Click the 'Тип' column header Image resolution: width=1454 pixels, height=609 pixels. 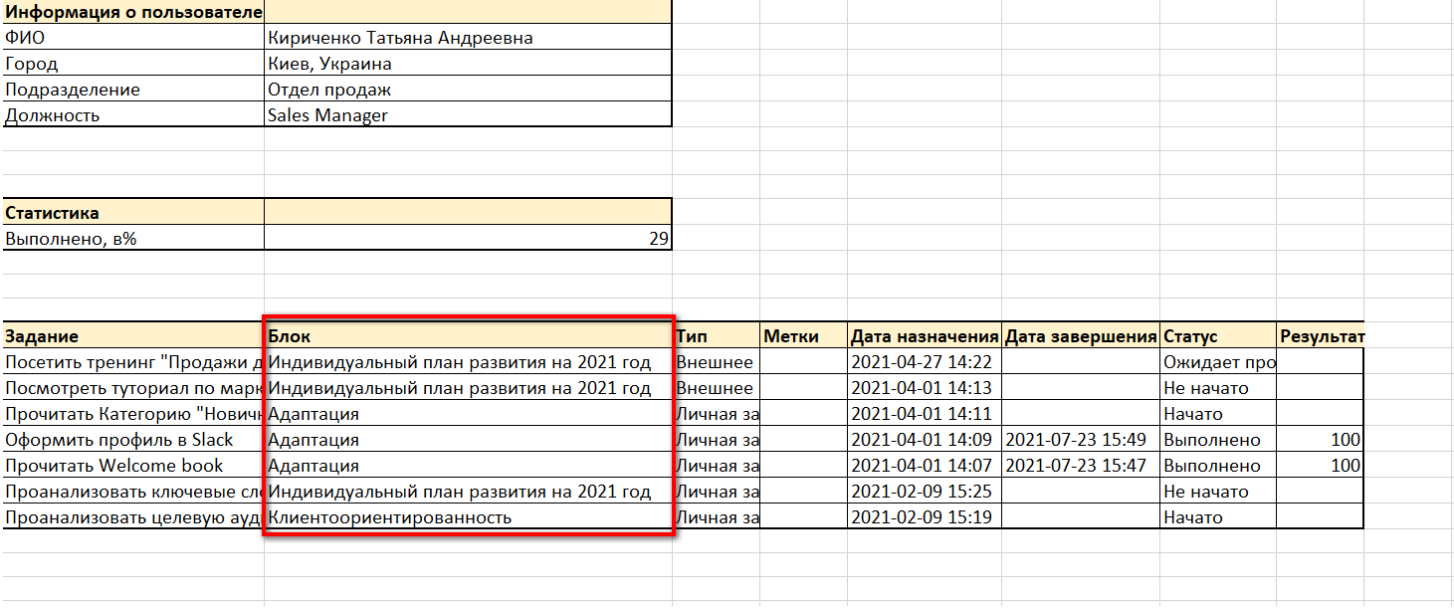pyautogui.click(x=717, y=336)
